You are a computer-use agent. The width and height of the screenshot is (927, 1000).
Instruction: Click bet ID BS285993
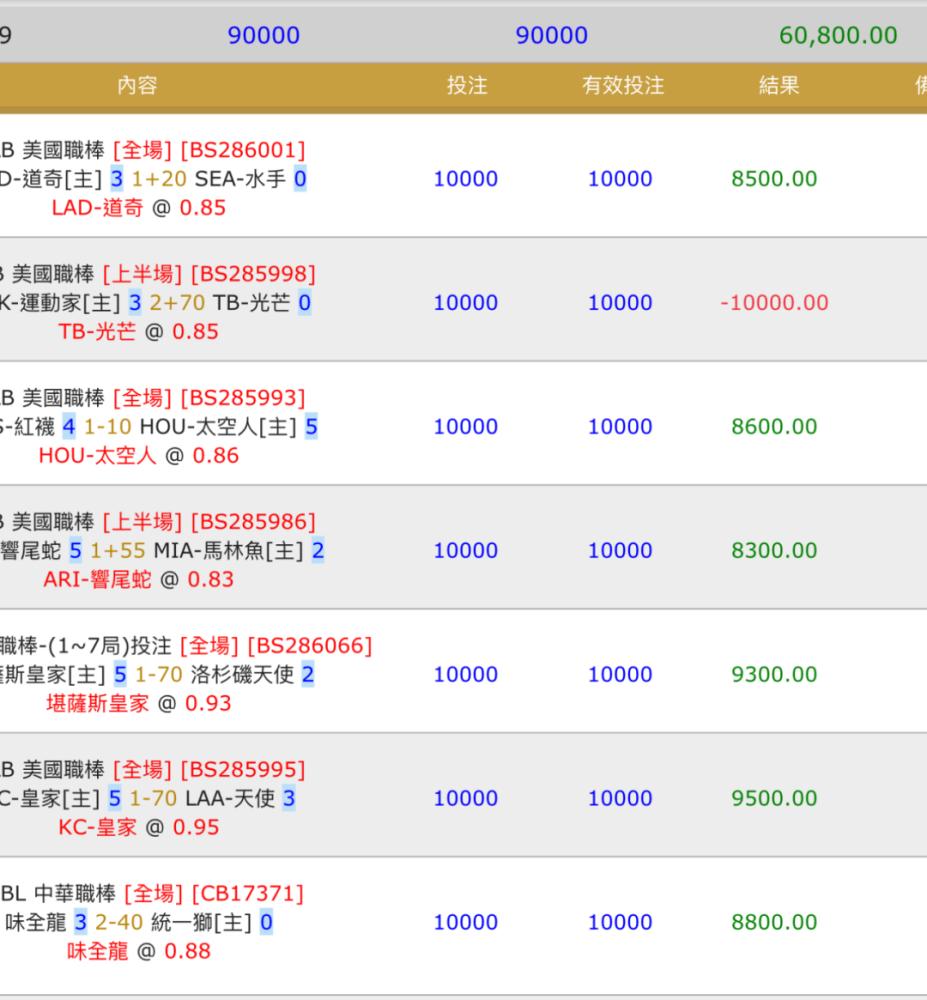(243, 398)
